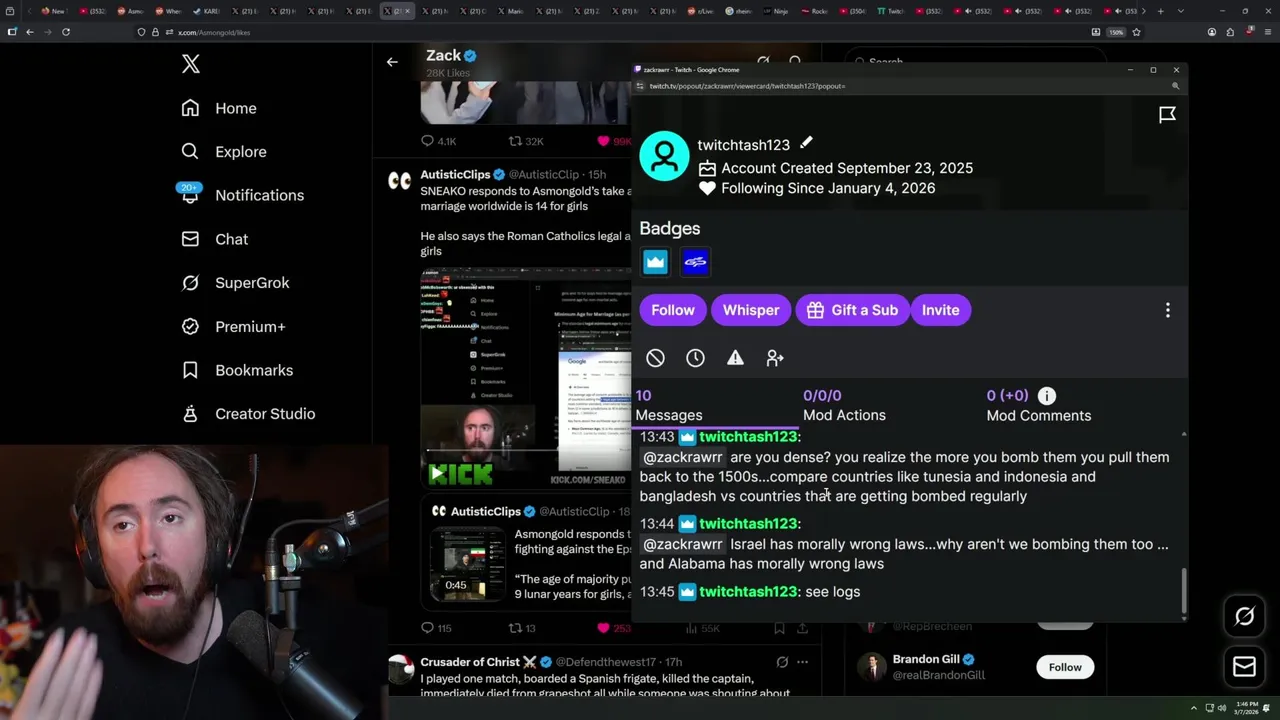Click the X logo in the sidebar

(191, 64)
